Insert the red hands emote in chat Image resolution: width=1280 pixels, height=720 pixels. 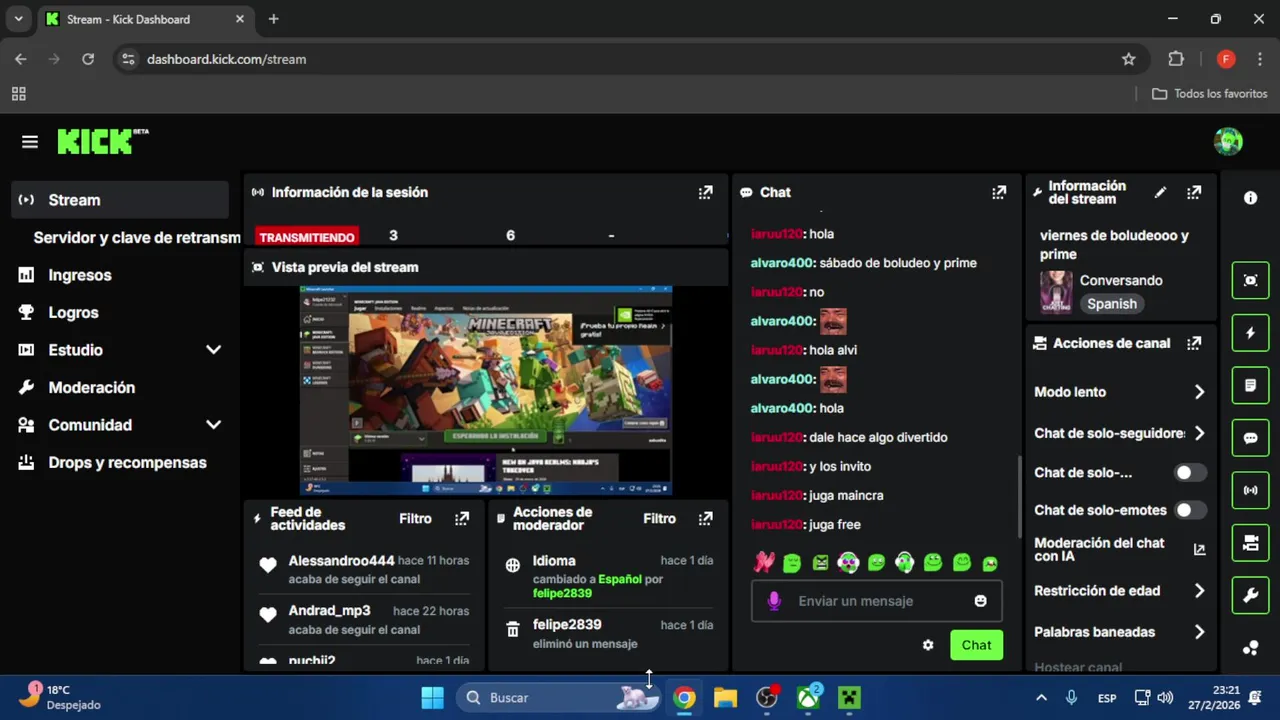(x=764, y=563)
